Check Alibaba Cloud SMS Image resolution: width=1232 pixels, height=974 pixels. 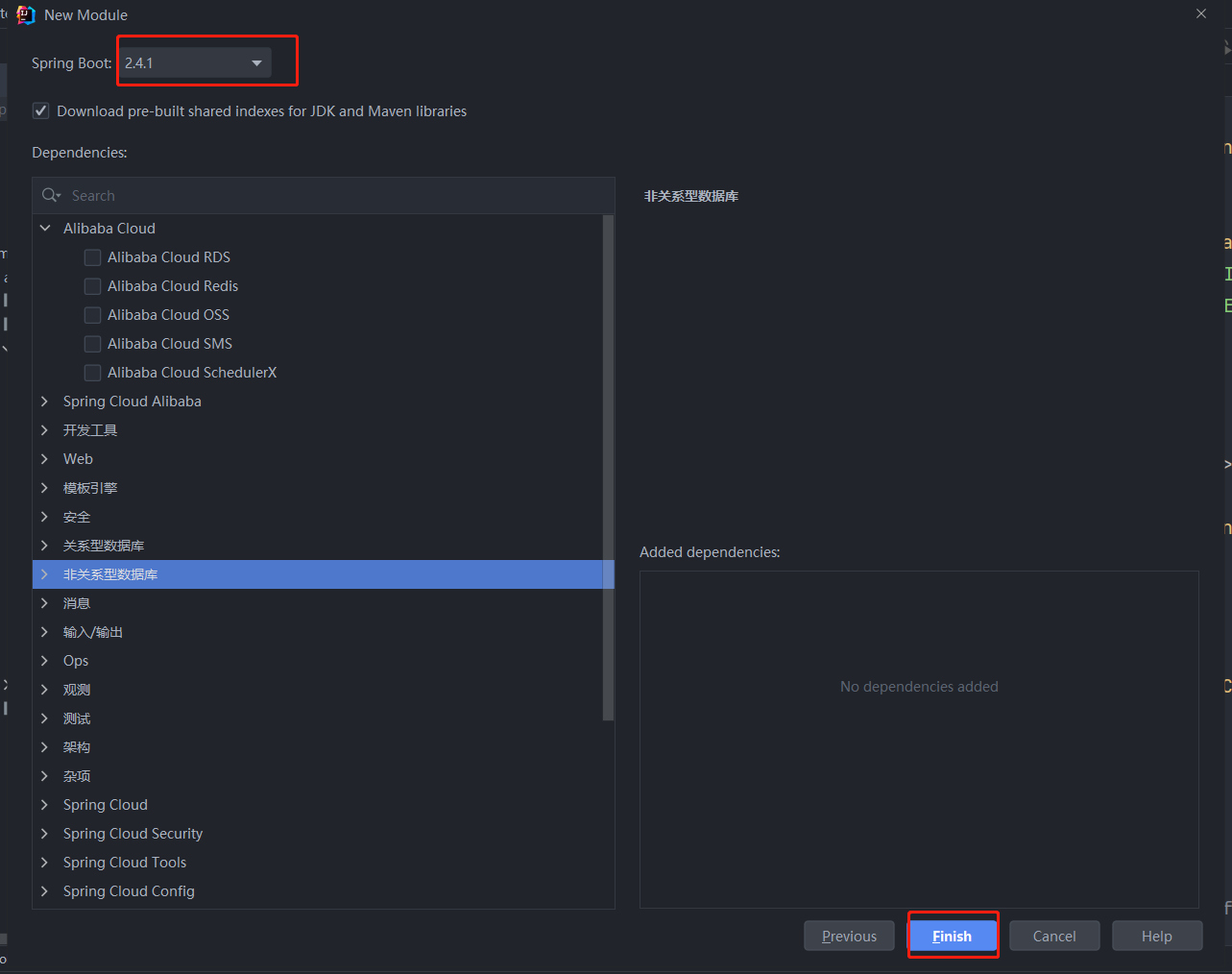tap(93, 344)
